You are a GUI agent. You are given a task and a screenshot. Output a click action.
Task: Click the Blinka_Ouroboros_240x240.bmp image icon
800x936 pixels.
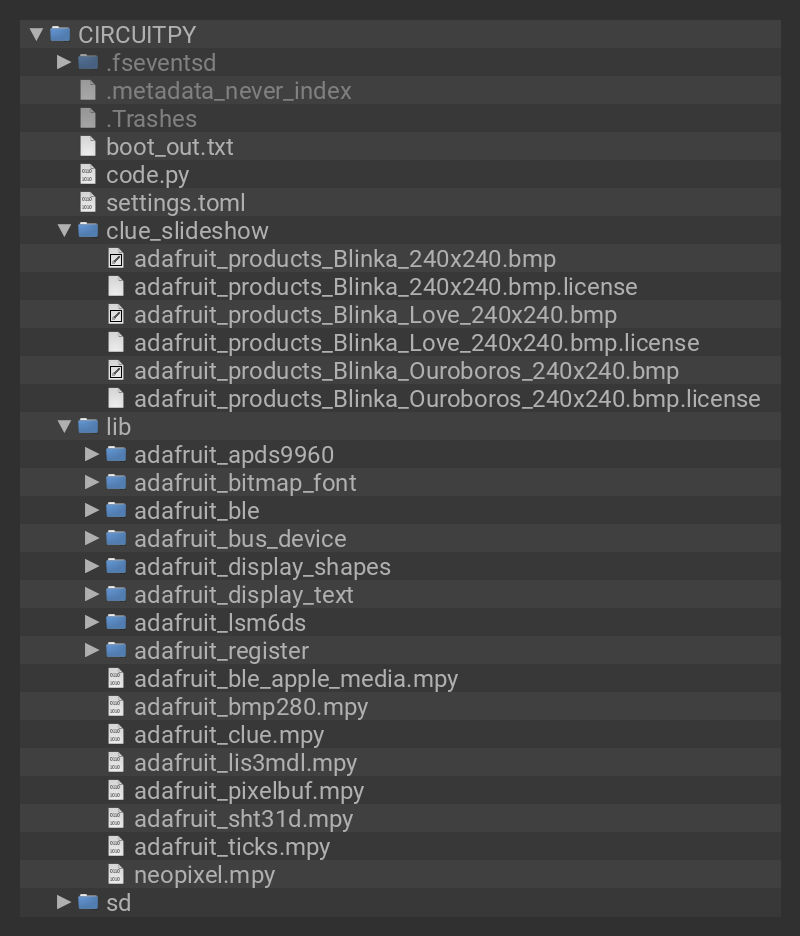coord(116,371)
